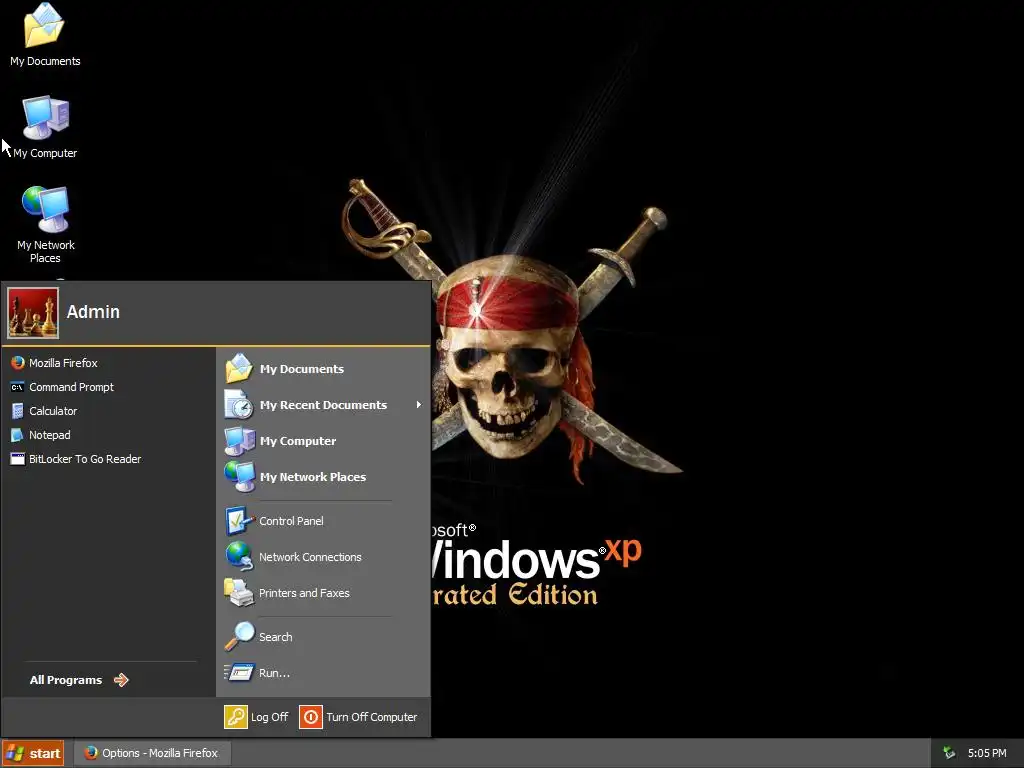Click the BitLocker To Go Reader icon
Viewport: 1024px width, 768px height.
(x=18, y=459)
